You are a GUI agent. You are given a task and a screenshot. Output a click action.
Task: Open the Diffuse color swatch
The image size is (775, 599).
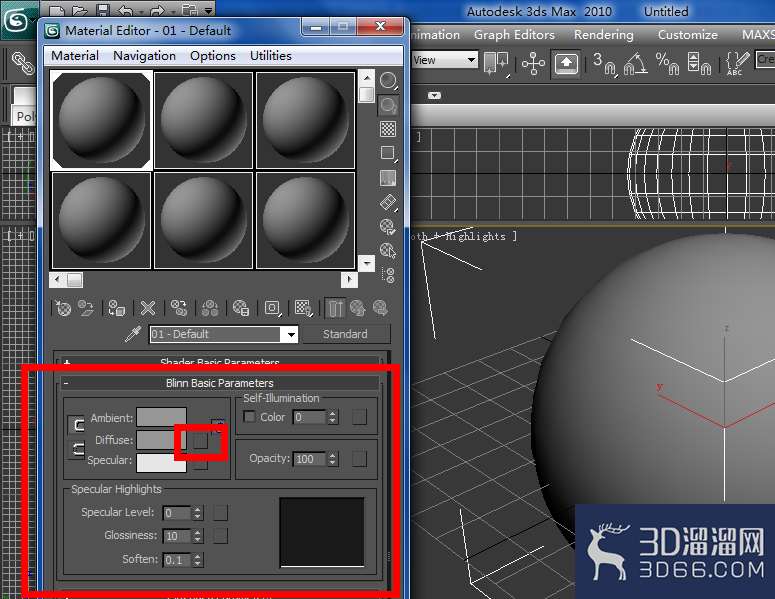coord(162,440)
